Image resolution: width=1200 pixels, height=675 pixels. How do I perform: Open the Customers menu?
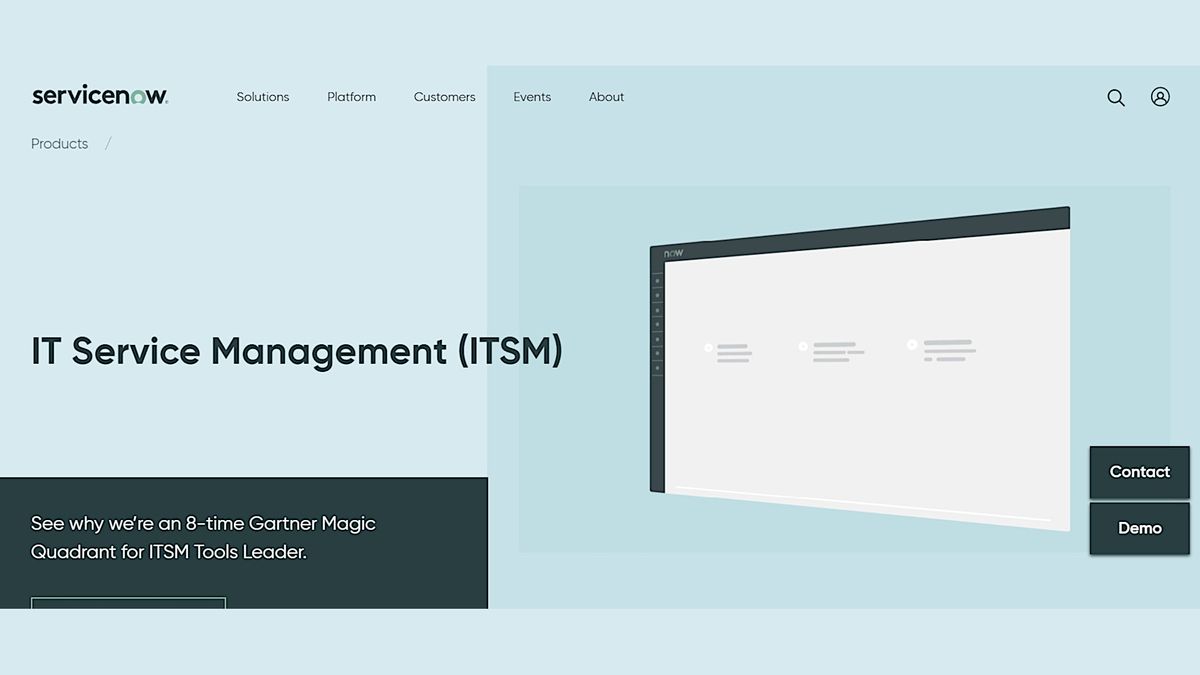(x=445, y=97)
